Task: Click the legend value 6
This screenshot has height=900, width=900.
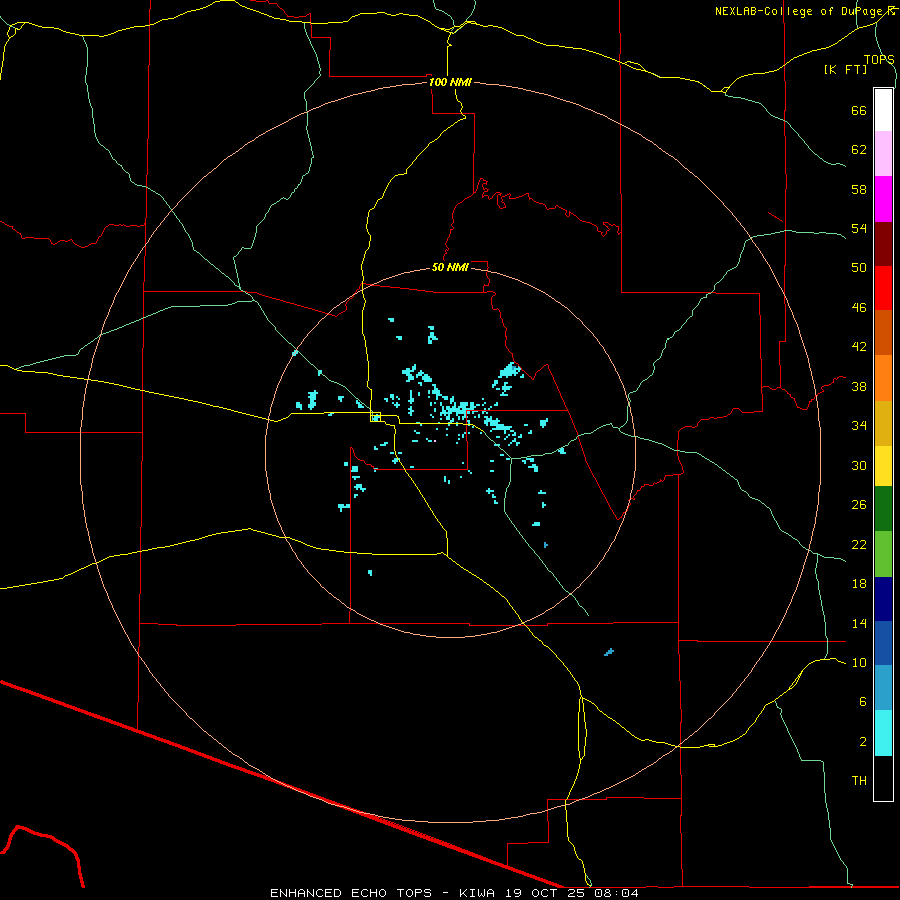Action: 863,701
